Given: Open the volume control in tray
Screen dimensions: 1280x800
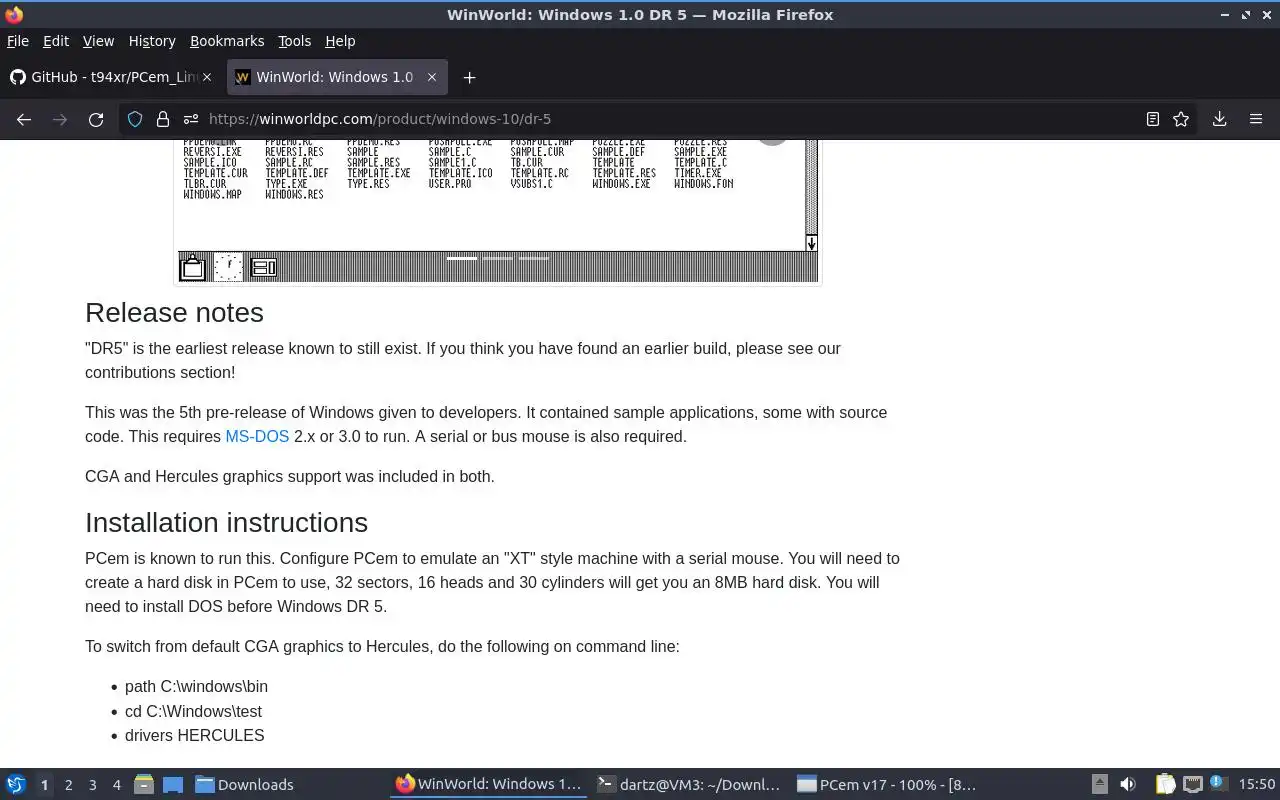Looking at the screenshot, I should click(1128, 784).
